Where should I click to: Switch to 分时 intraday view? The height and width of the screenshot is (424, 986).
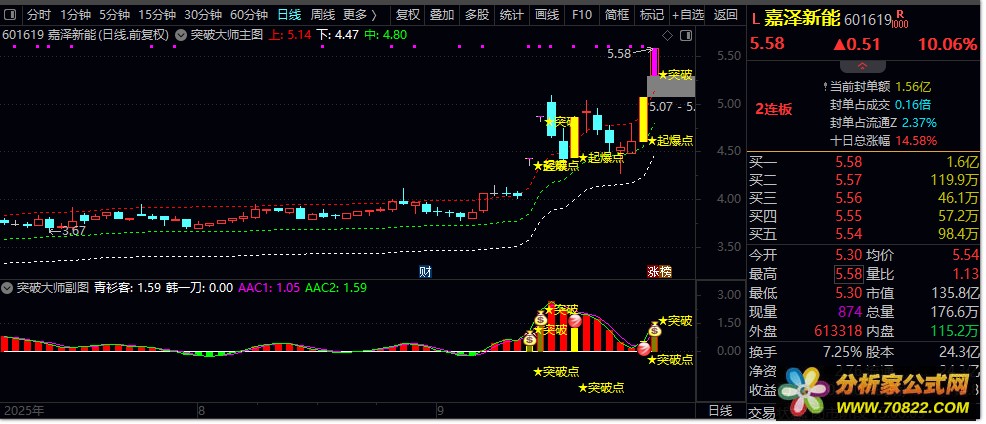click(39, 14)
